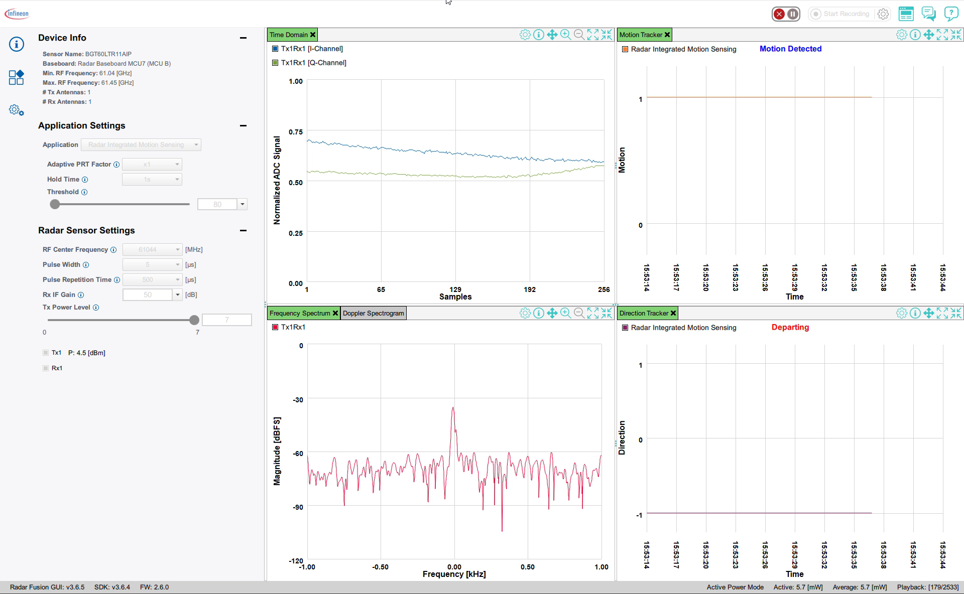The width and height of the screenshot is (964, 594).
Task: Switch to the Doppler Spectrogram tab
Action: click(374, 313)
